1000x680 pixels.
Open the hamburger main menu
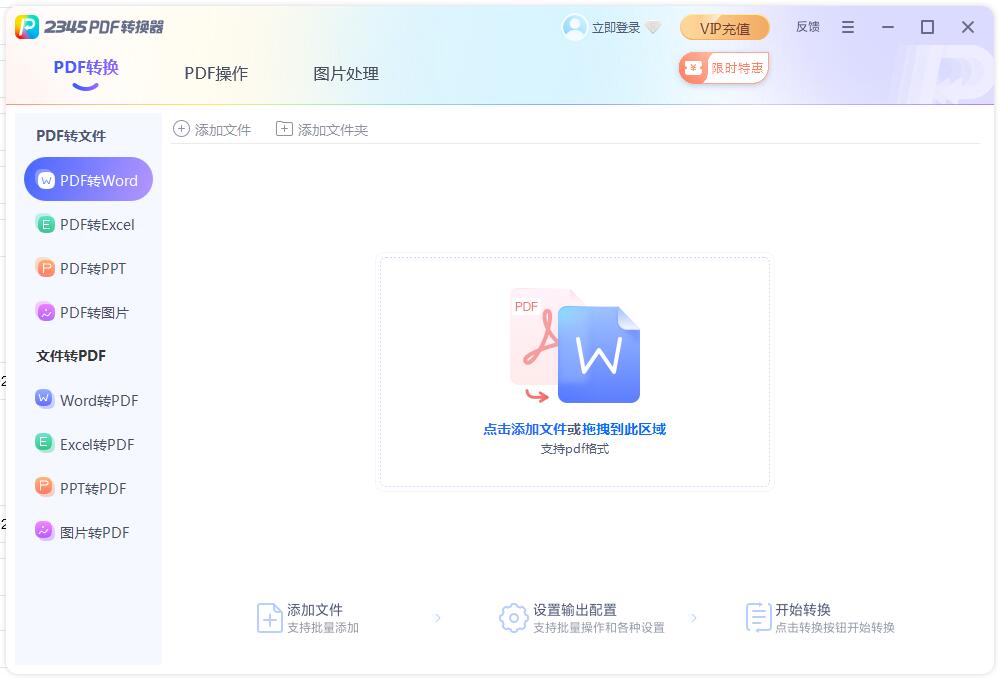[847, 27]
